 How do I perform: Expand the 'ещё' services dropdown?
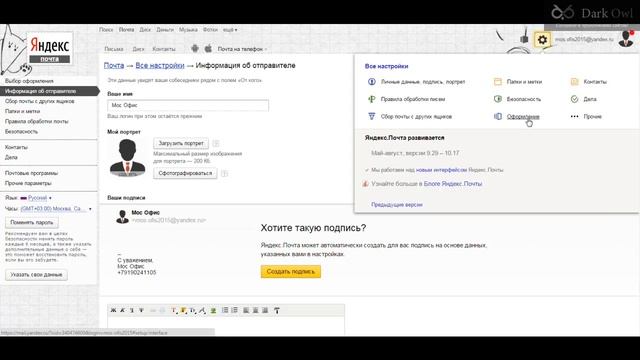[x=230, y=30]
